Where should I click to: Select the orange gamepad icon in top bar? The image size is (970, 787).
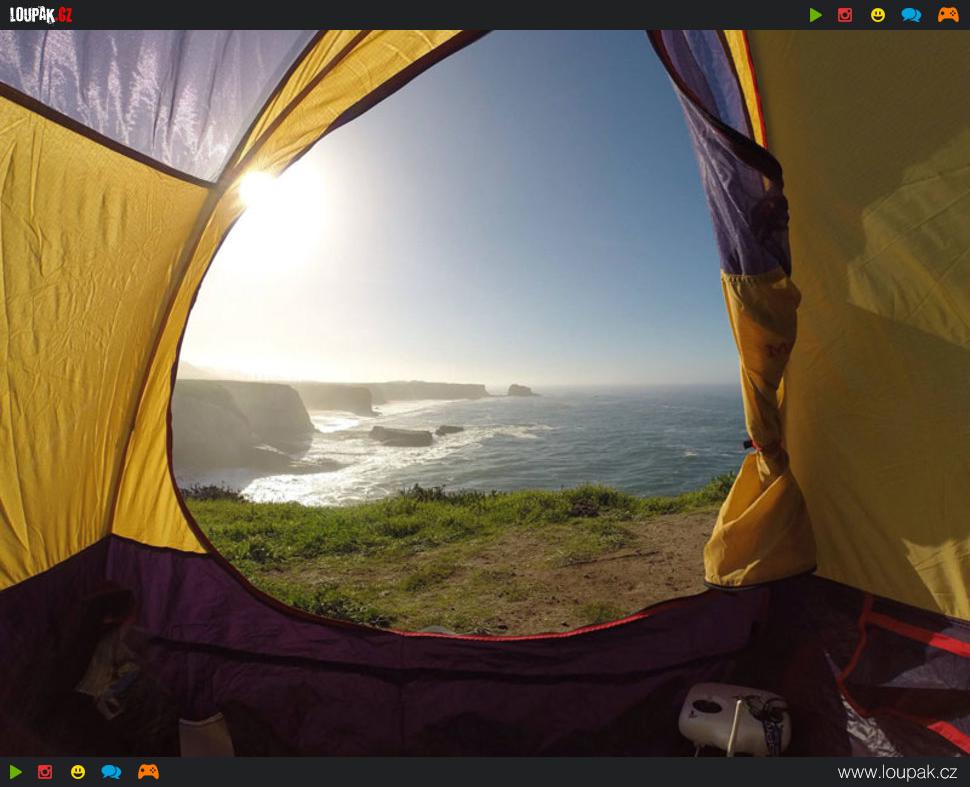point(947,15)
